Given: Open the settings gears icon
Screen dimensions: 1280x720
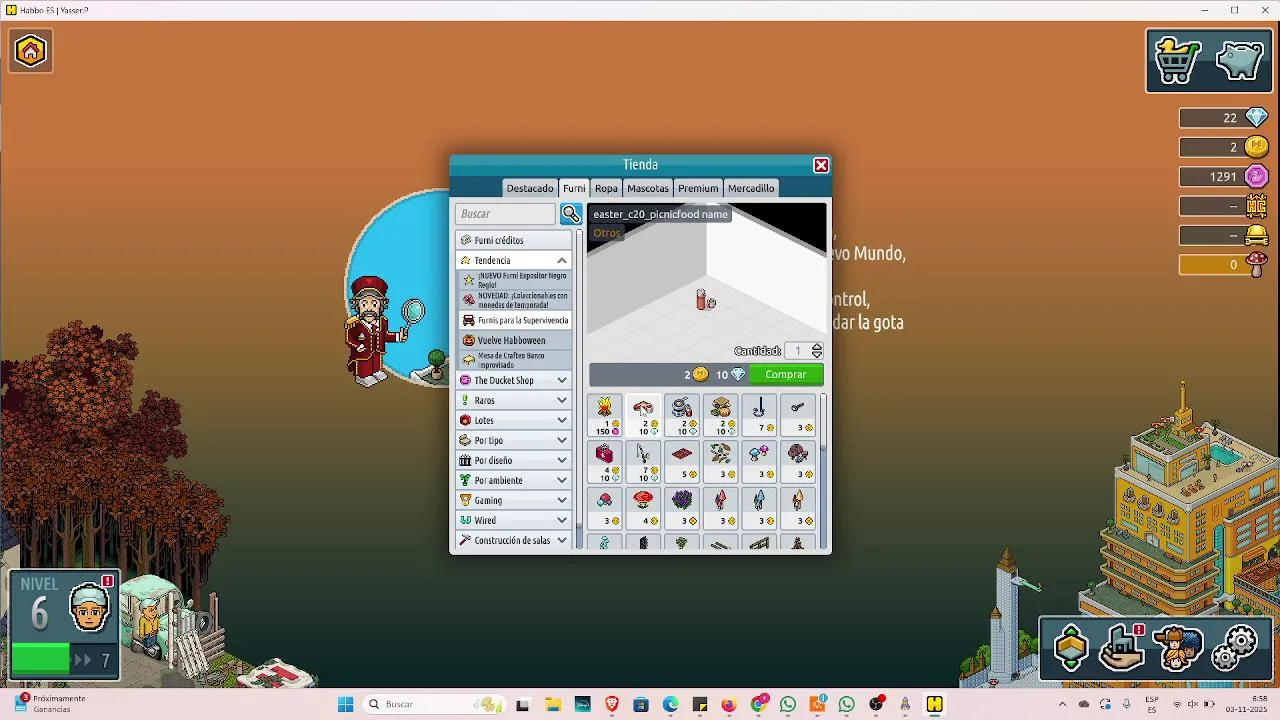Looking at the screenshot, I should click(x=1235, y=648).
